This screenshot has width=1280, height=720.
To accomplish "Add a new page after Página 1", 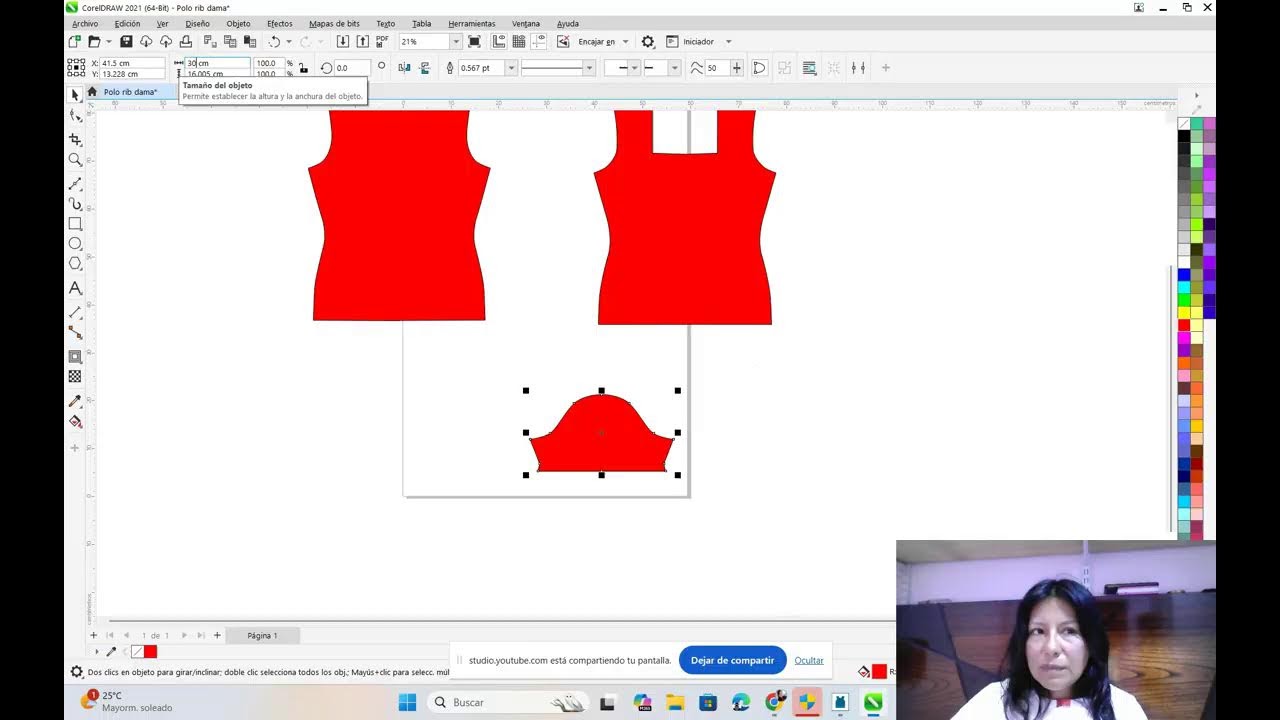I will pos(217,635).
